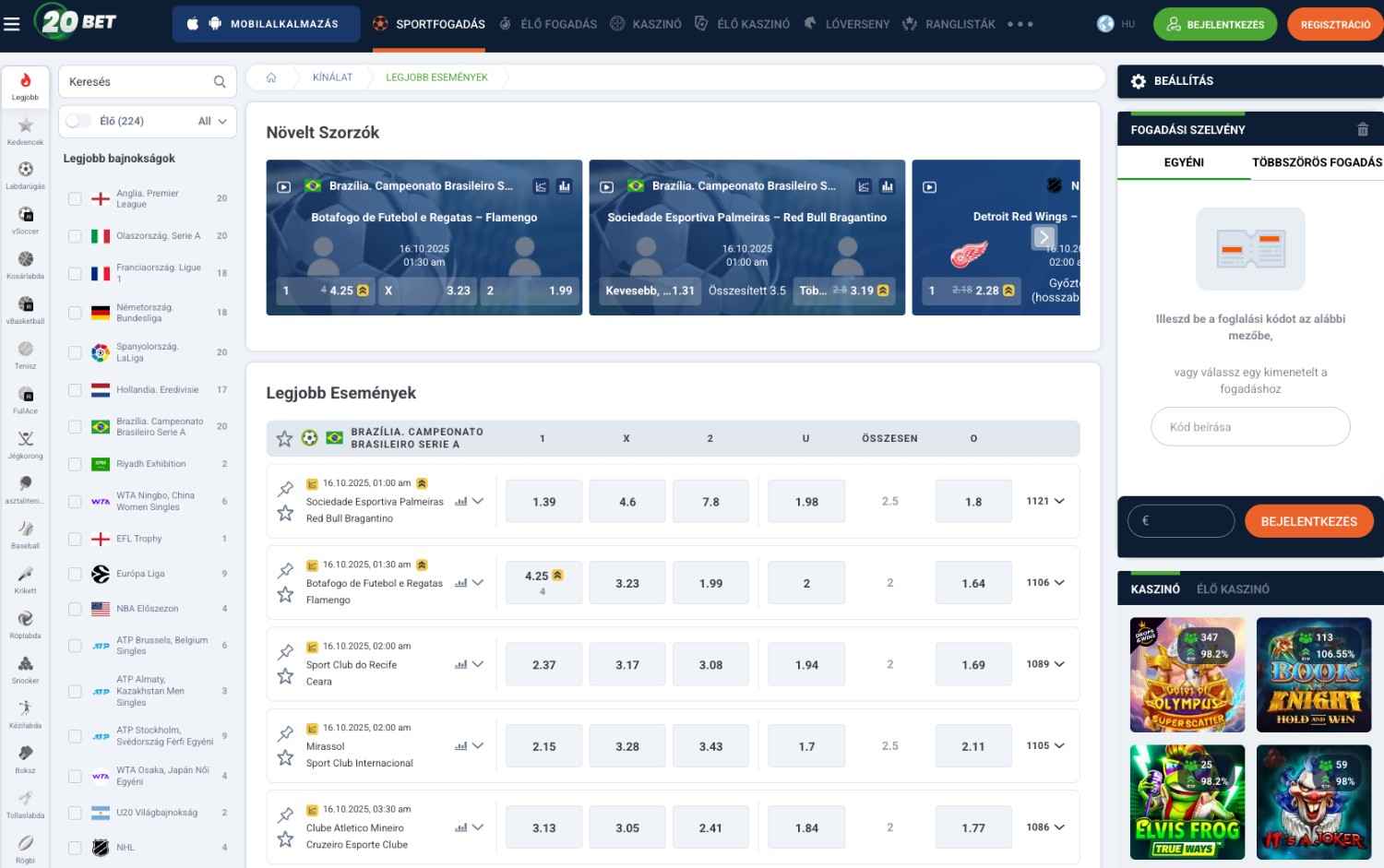The width and height of the screenshot is (1384, 868).
Task: Click the Kód beírása code input field
Action: [x=1250, y=427]
